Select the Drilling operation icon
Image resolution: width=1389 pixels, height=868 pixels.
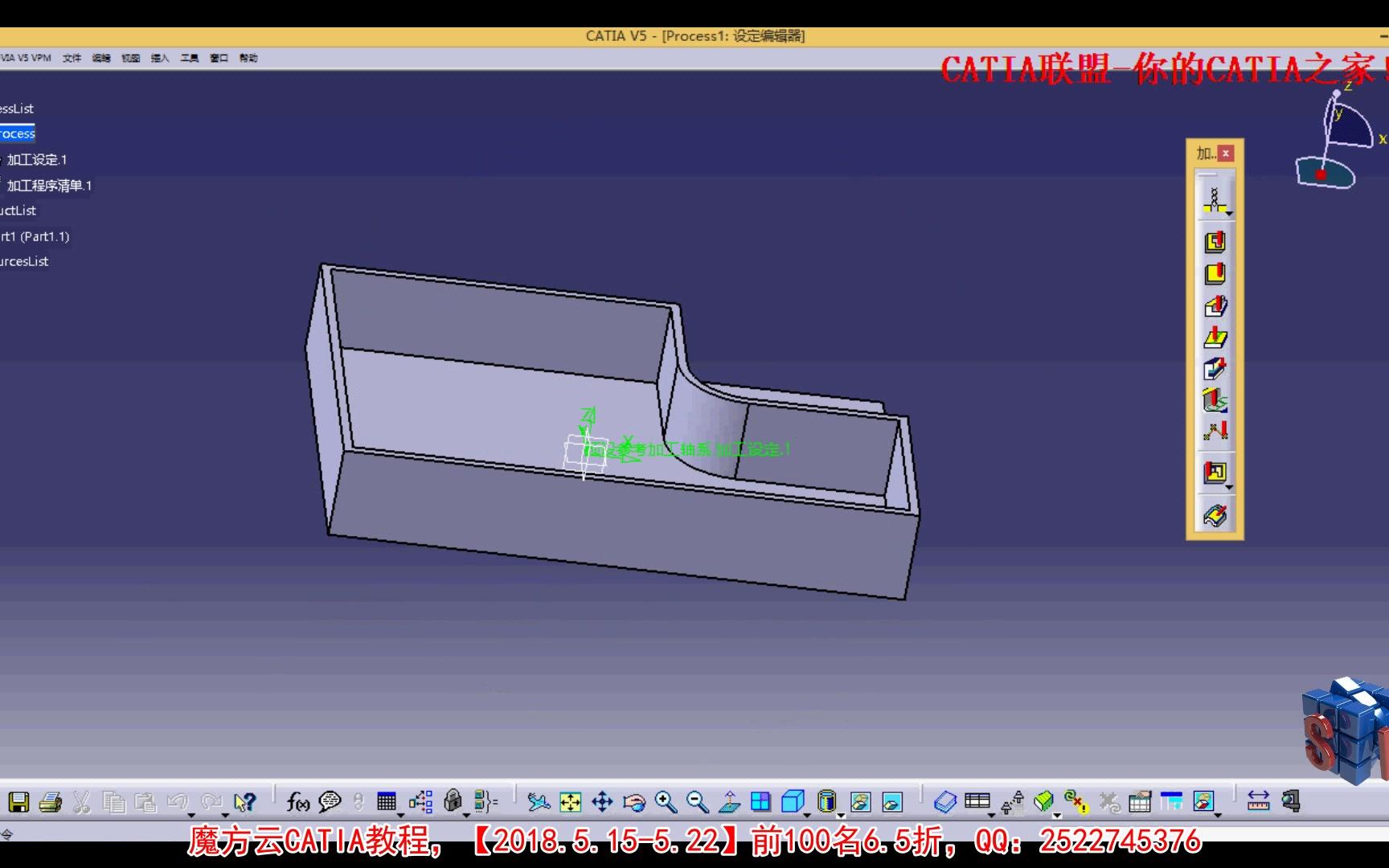(1215, 201)
